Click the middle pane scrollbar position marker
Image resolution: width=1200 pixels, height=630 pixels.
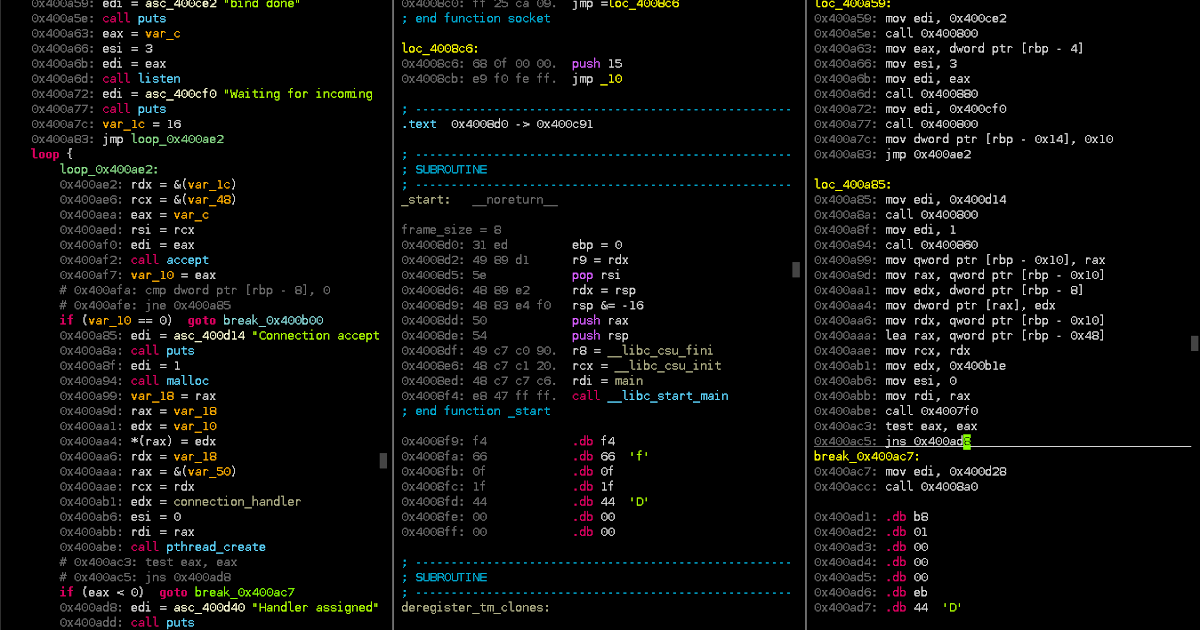pyautogui.click(x=796, y=269)
